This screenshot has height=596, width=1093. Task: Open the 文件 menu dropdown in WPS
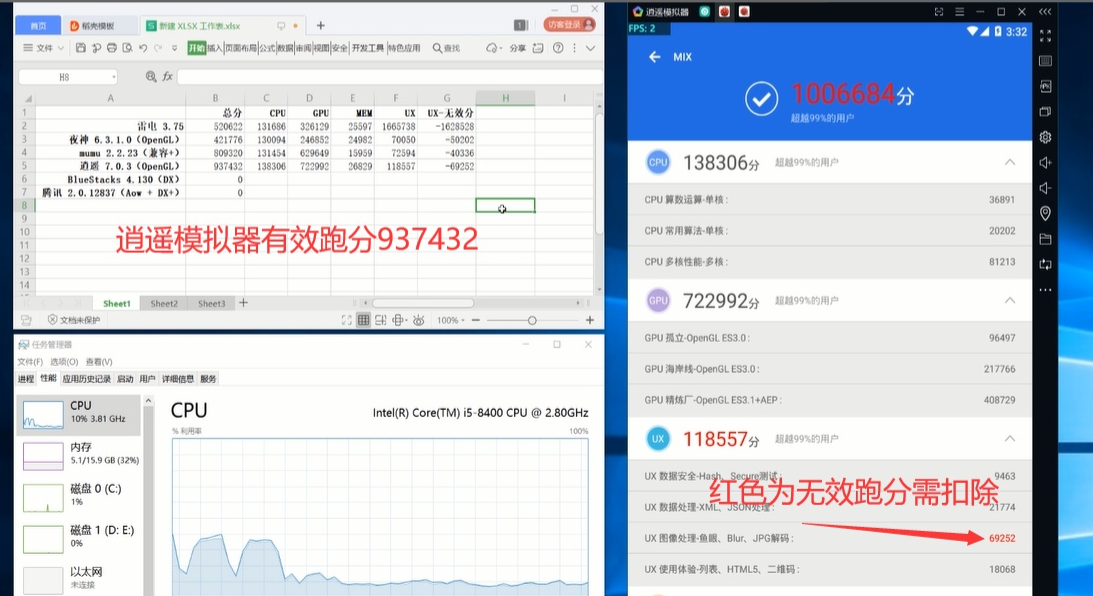coord(44,48)
